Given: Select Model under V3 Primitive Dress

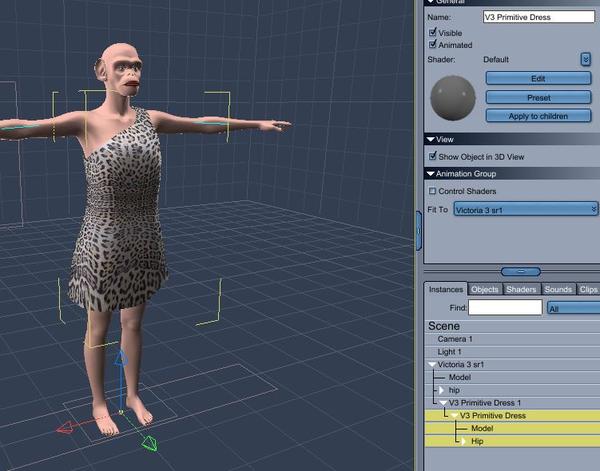Looking at the screenshot, I should coord(482,428).
